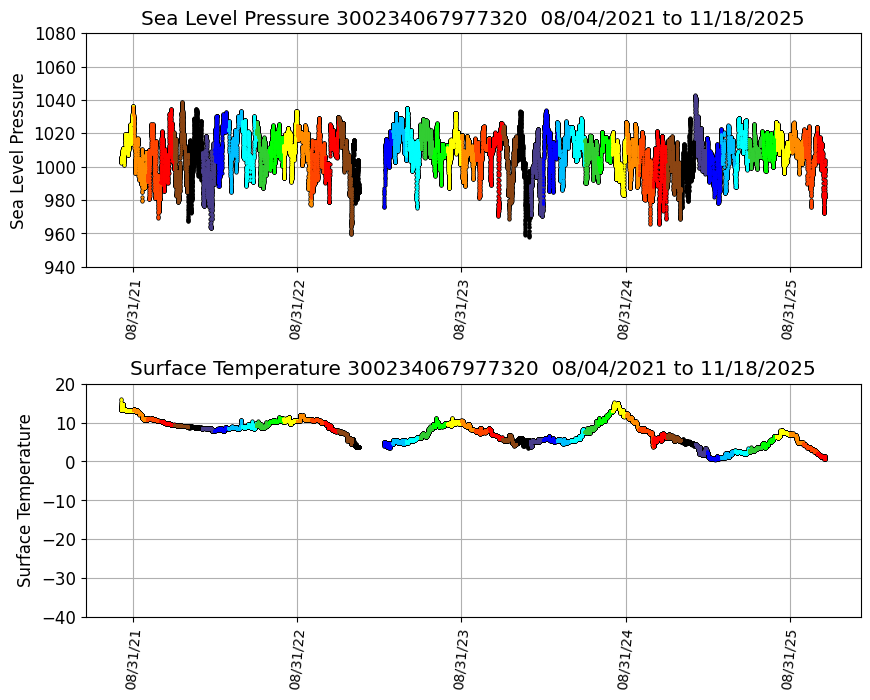
Task: Select 08/31/21 date label under temperature chart
Action: [132, 661]
